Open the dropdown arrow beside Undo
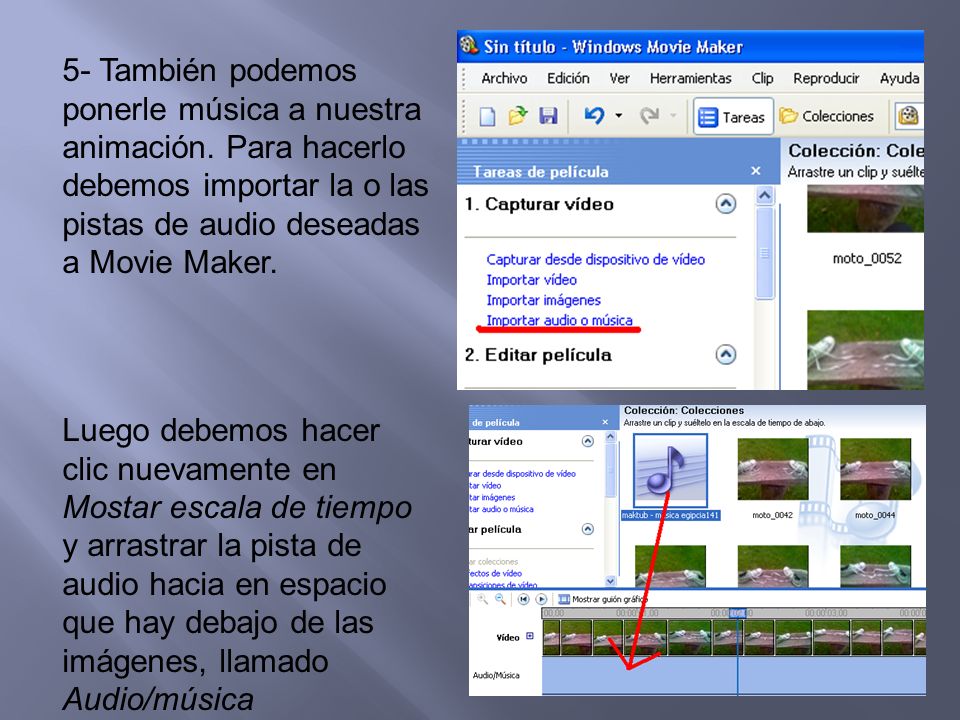This screenshot has width=960, height=720. 619,116
